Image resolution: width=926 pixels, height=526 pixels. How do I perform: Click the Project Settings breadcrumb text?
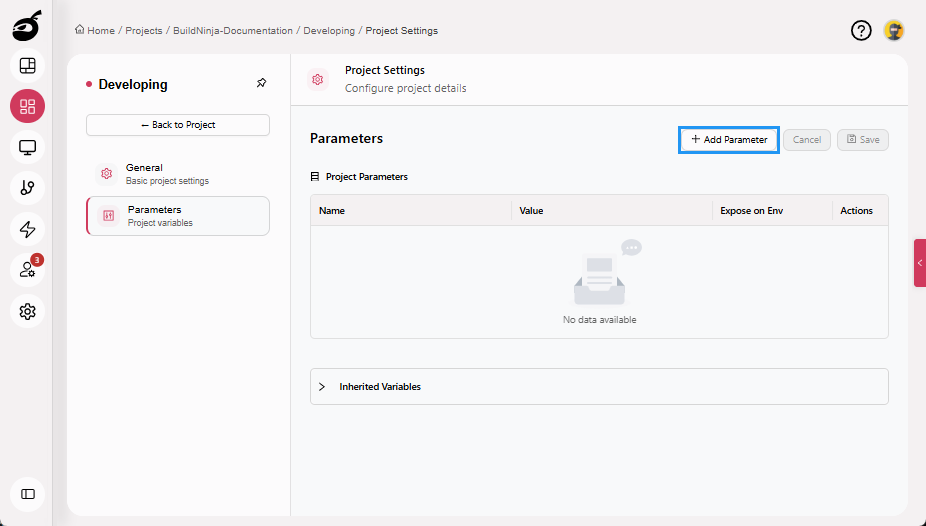402,31
